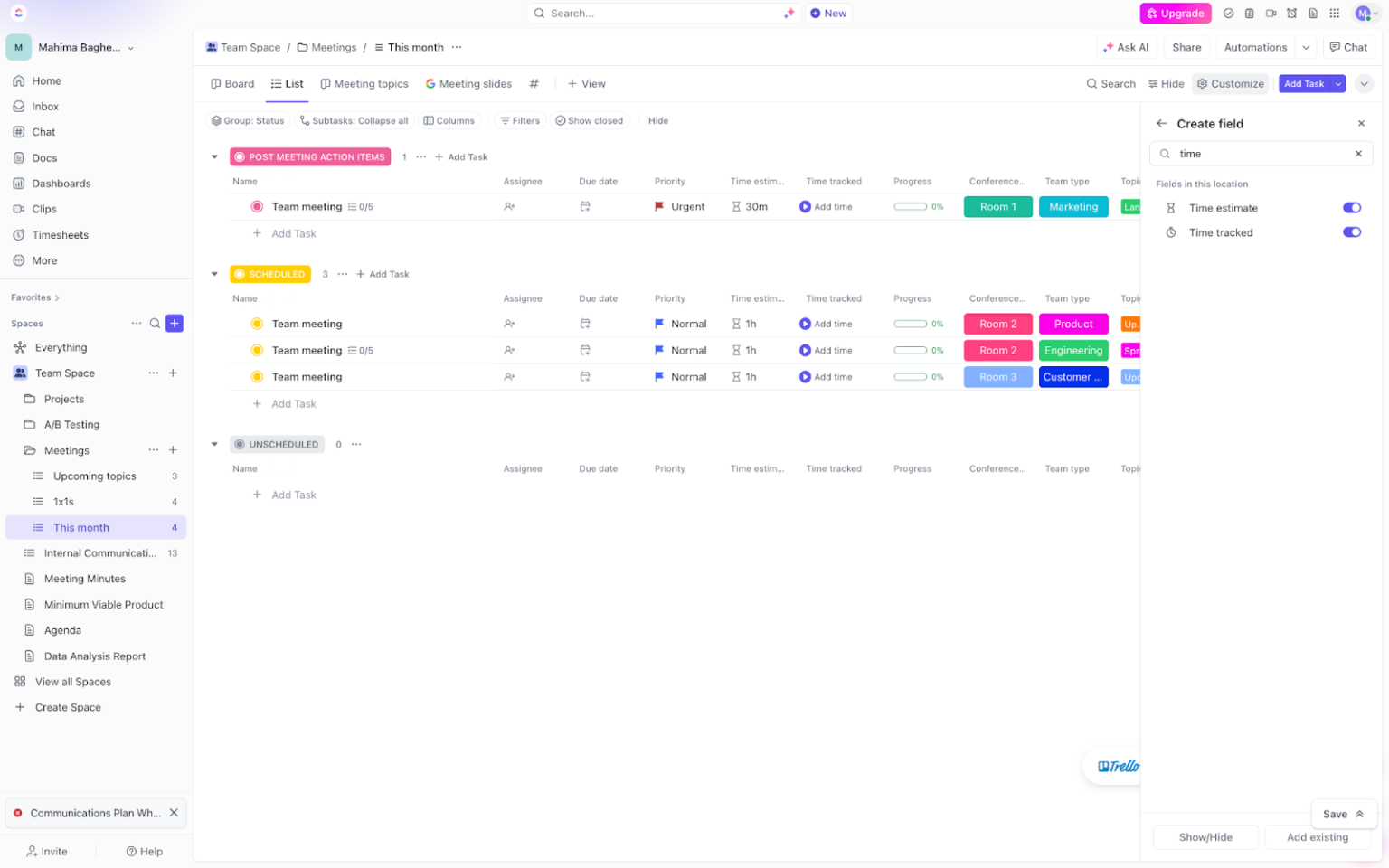This screenshot has width=1389, height=868.
Task: Click the Save button in Create field panel
Action: (1337, 814)
